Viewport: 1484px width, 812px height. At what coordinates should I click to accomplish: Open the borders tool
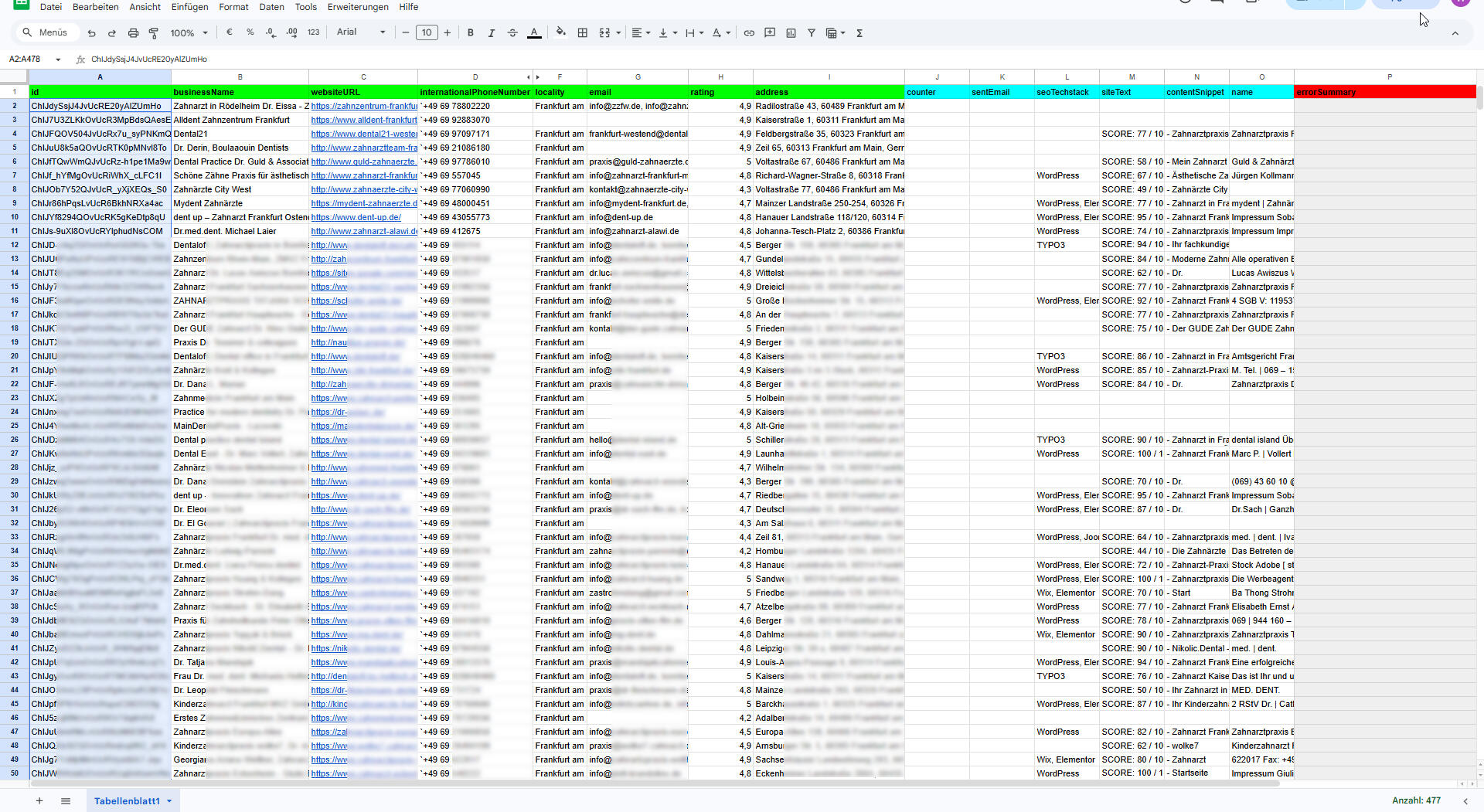583,33
